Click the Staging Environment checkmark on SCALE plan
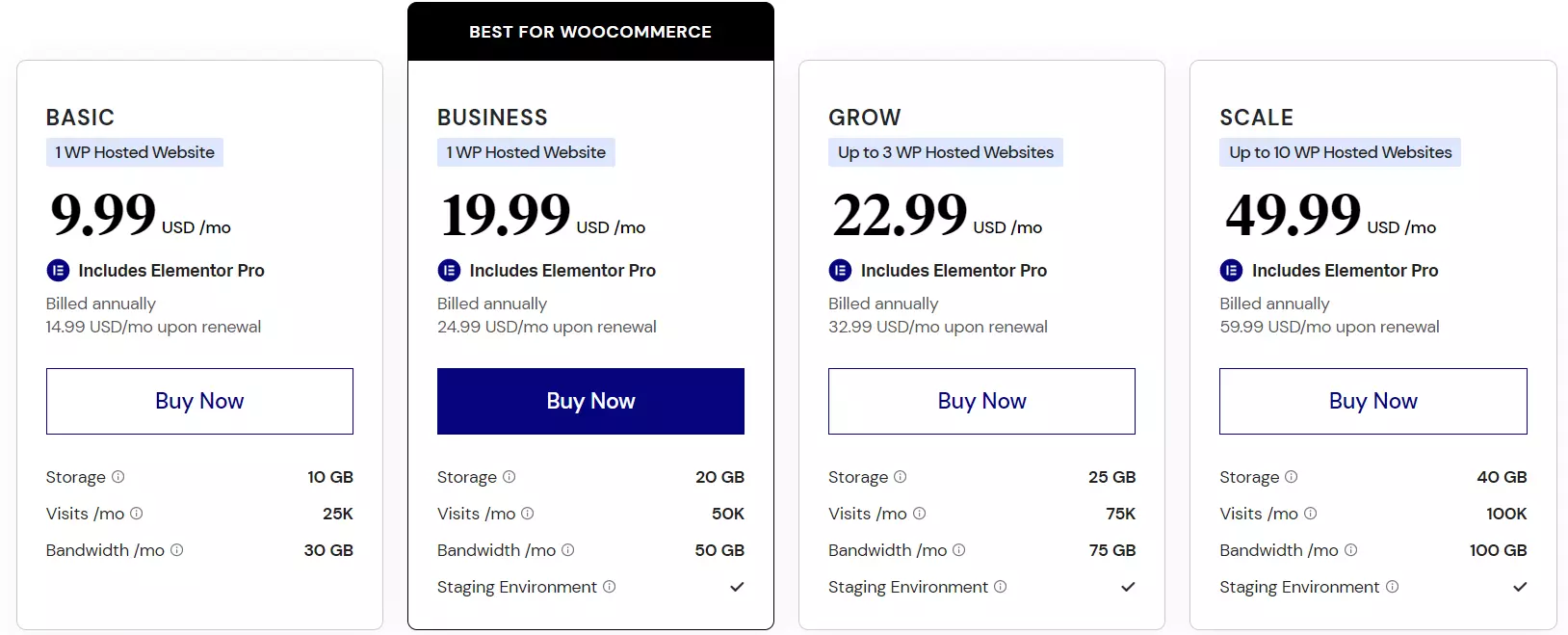The height and width of the screenshot is (635, 1568). point(1520,586)
